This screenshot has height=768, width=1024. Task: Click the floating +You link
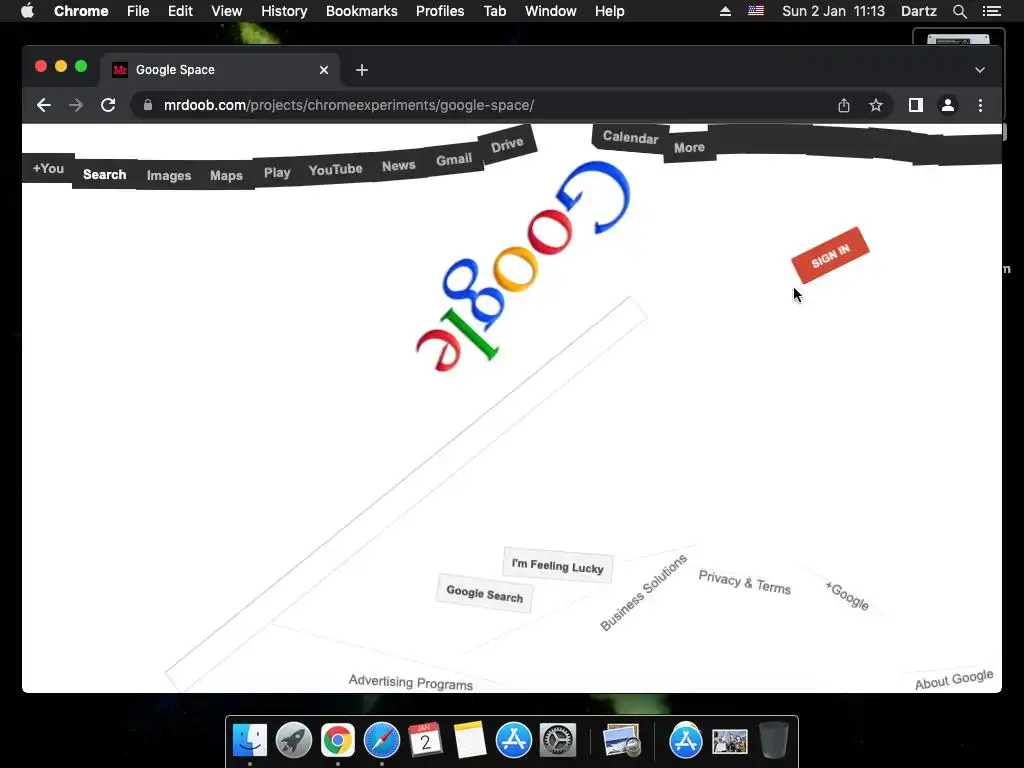[x=48, y=168]
